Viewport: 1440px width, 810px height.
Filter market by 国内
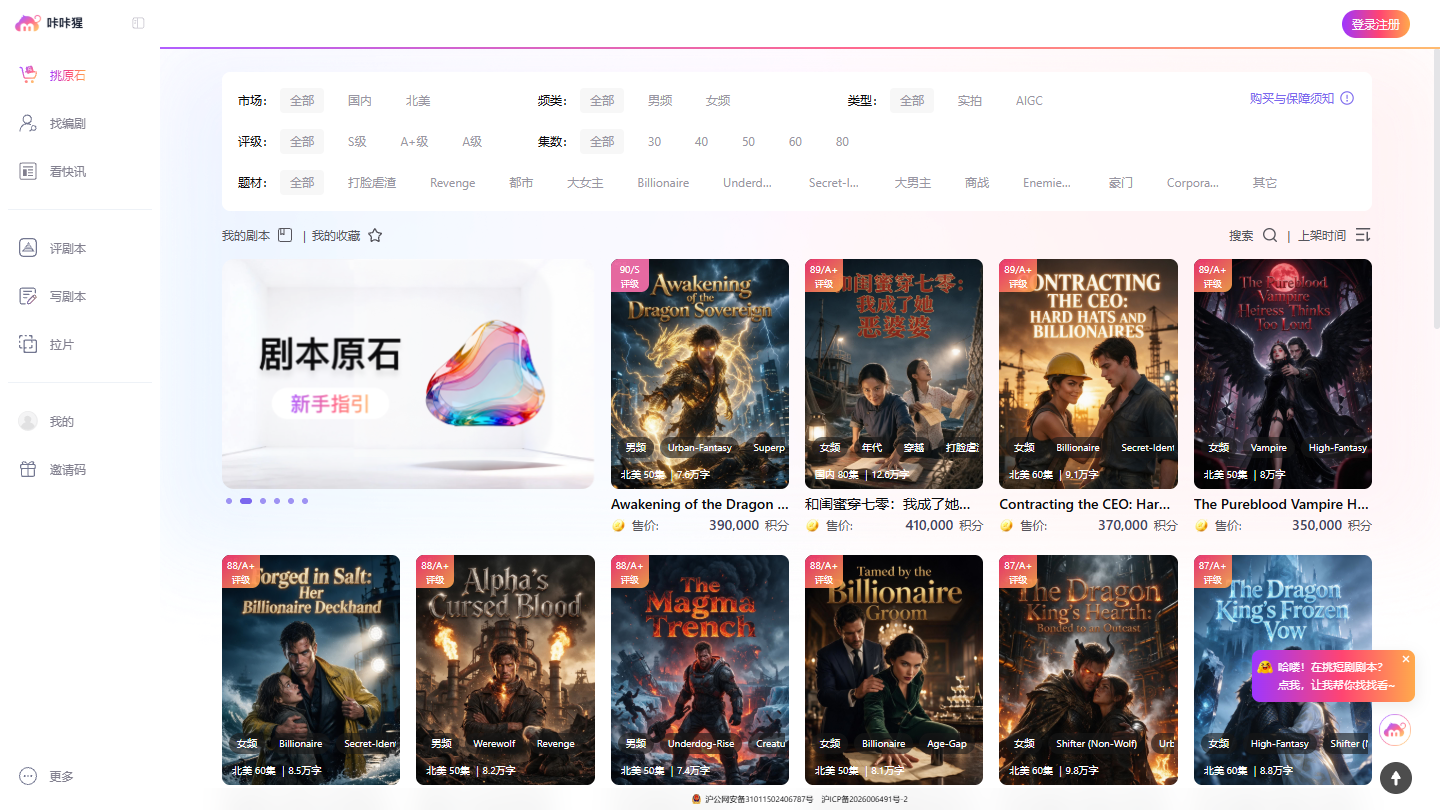pyautogui.click(x=360, y=100)
